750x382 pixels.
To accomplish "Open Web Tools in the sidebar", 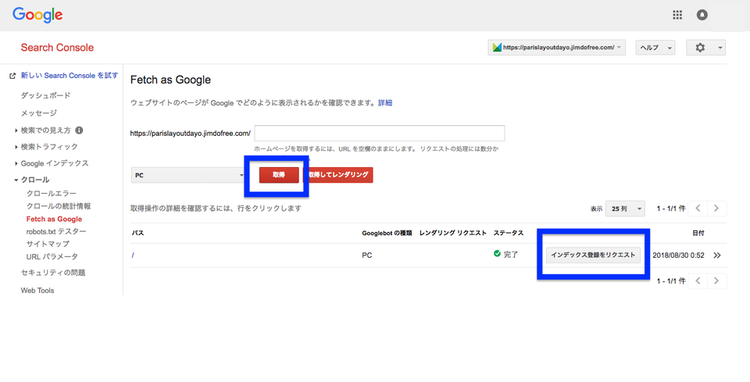I will [37, 290].
